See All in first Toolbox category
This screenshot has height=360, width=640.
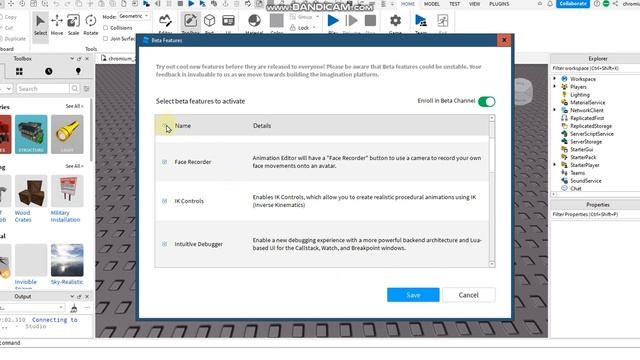[x=74, y=106]
